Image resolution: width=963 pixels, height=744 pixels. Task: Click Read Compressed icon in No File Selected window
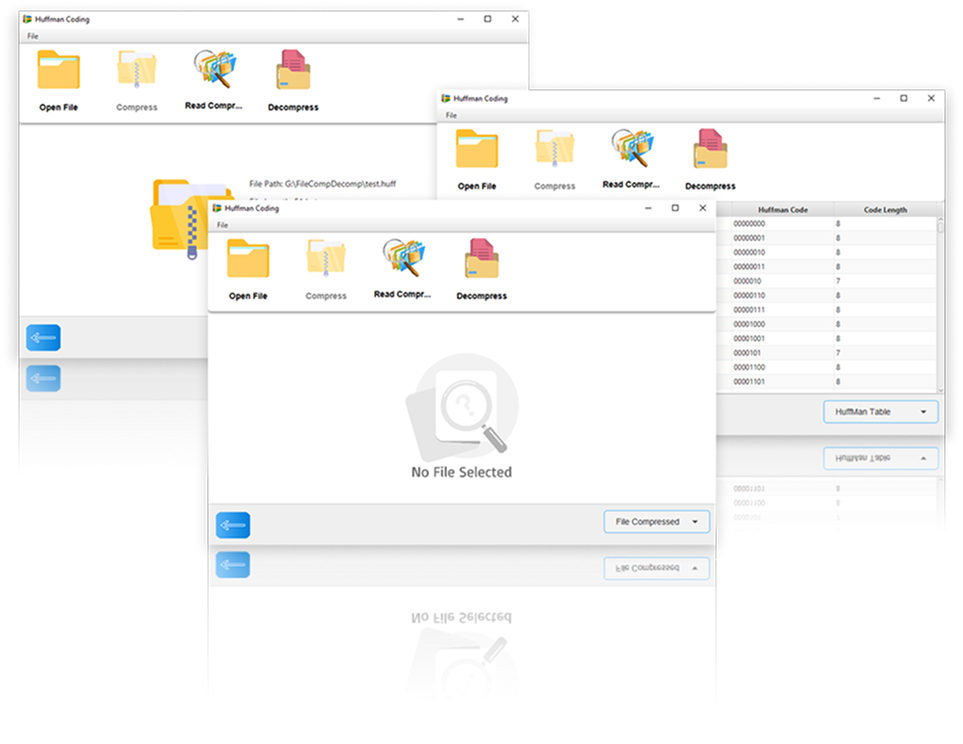[402, 260]
